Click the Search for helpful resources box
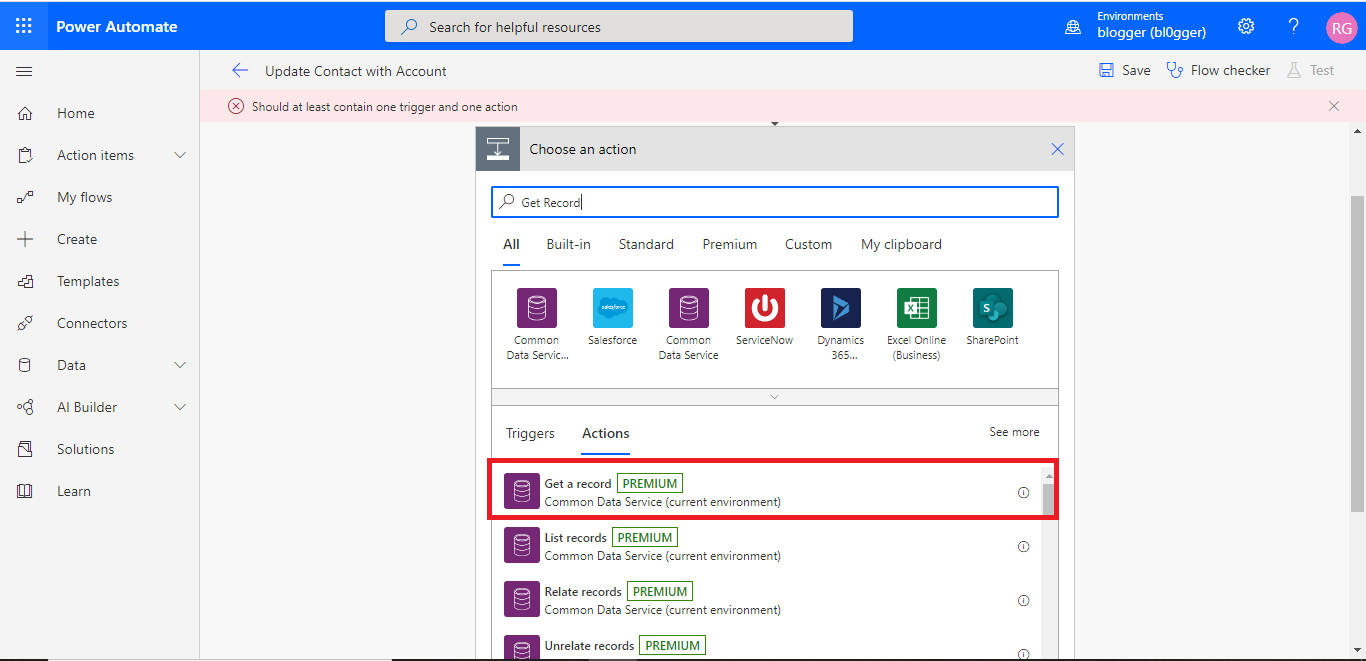Screen dimensions: 1366x661 click(619, 27)
